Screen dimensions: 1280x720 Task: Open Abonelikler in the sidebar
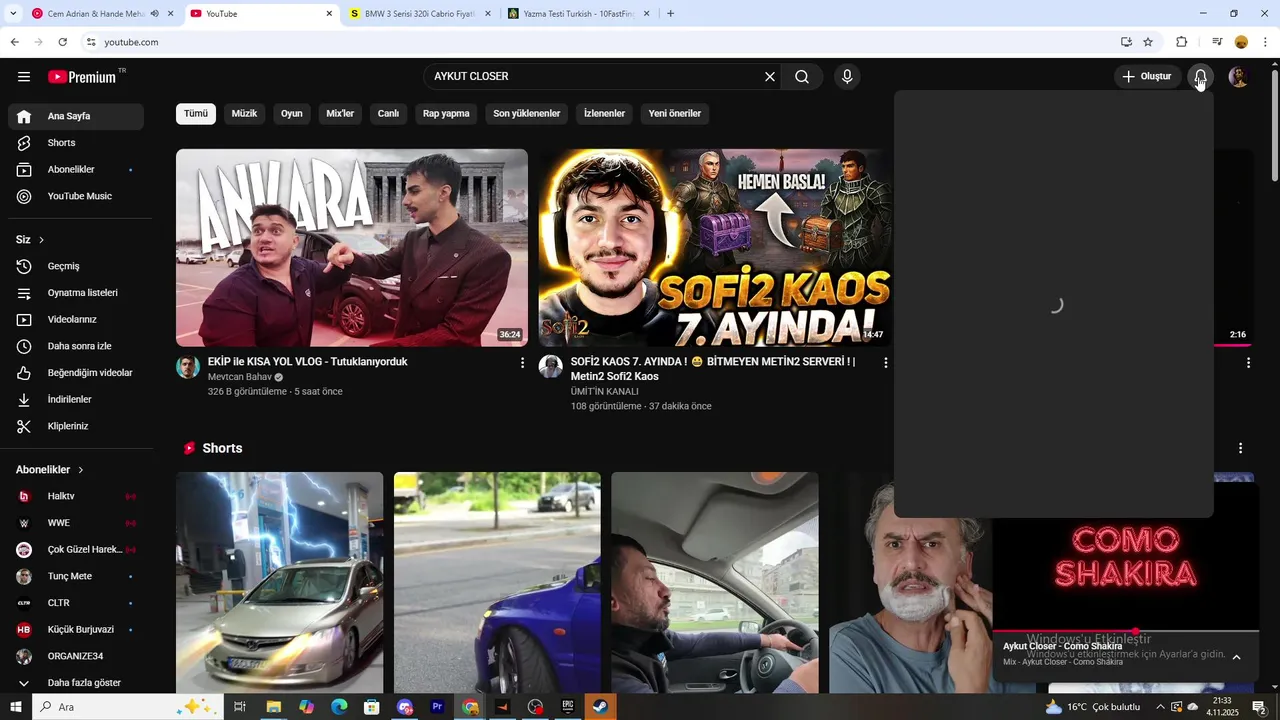[x=76, y=170]
